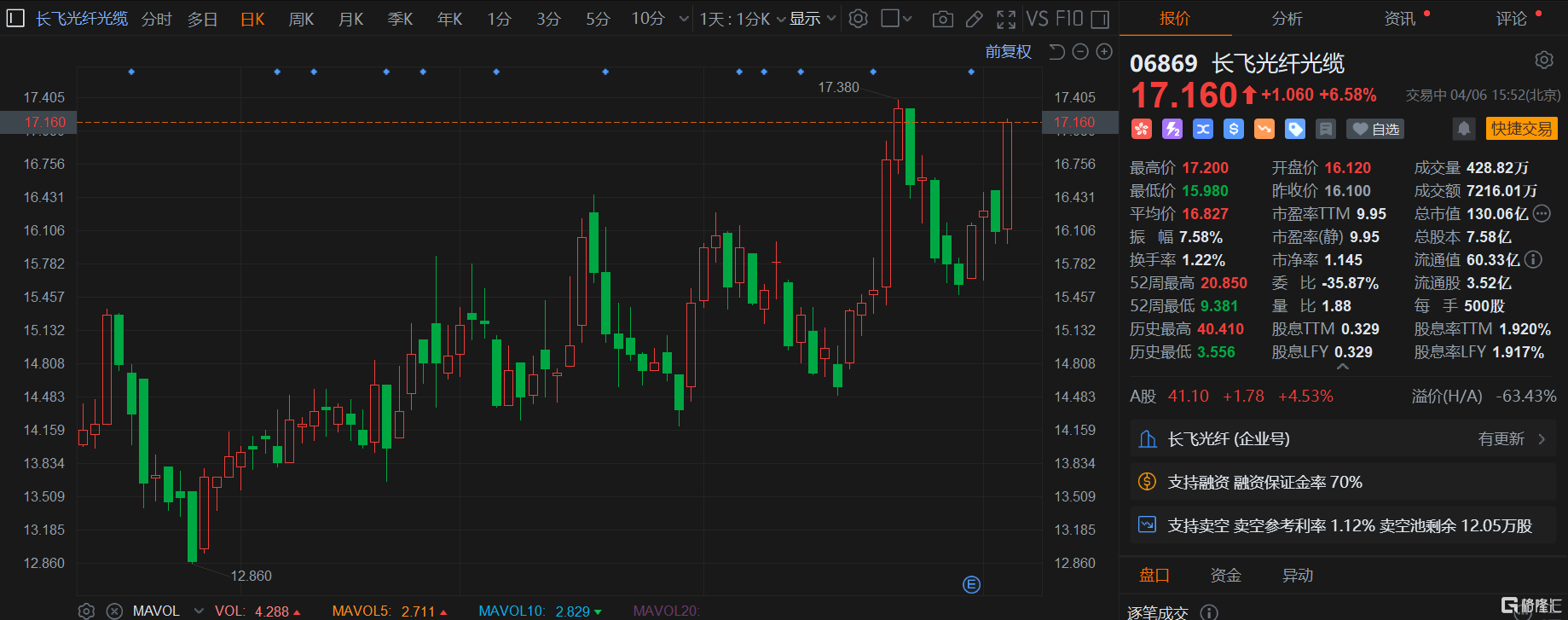Screen dimensions: 1568x620
Task: Click info icon beside 总市值
Action: coord(1542,213)
